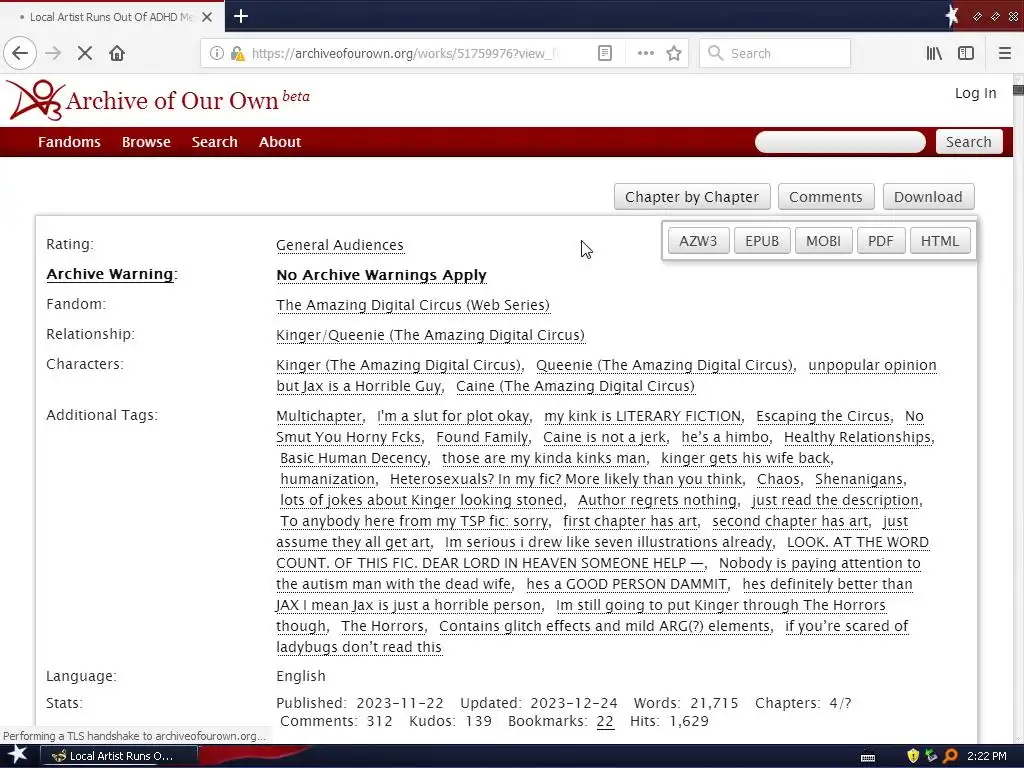Click the Archive of Our Own logo
Screen dimensions: 1024x768
tap(157, 100)
